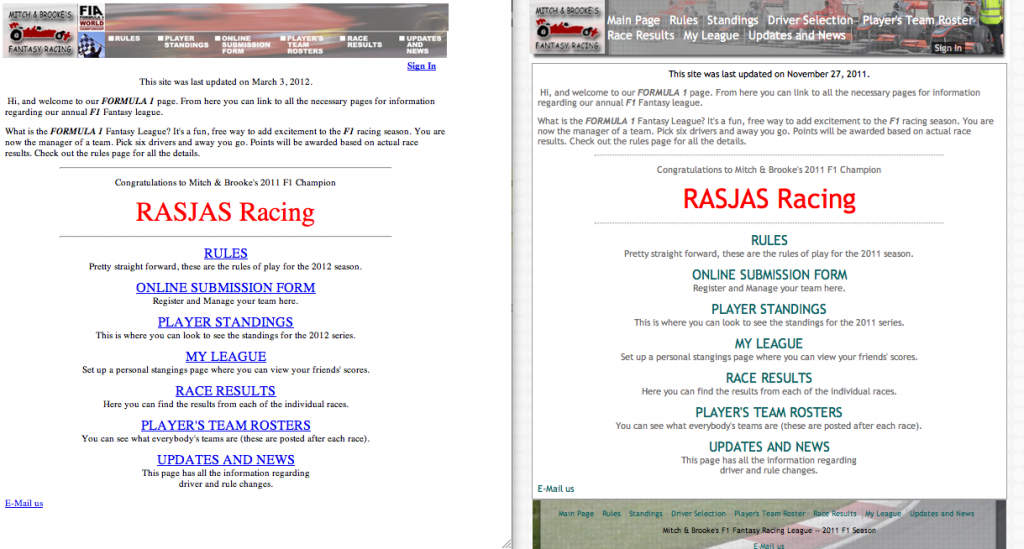This screenshot has height=549, width=1024.
Task: Select Player Standings in the gray banner menu
Action: click(186, 41)
